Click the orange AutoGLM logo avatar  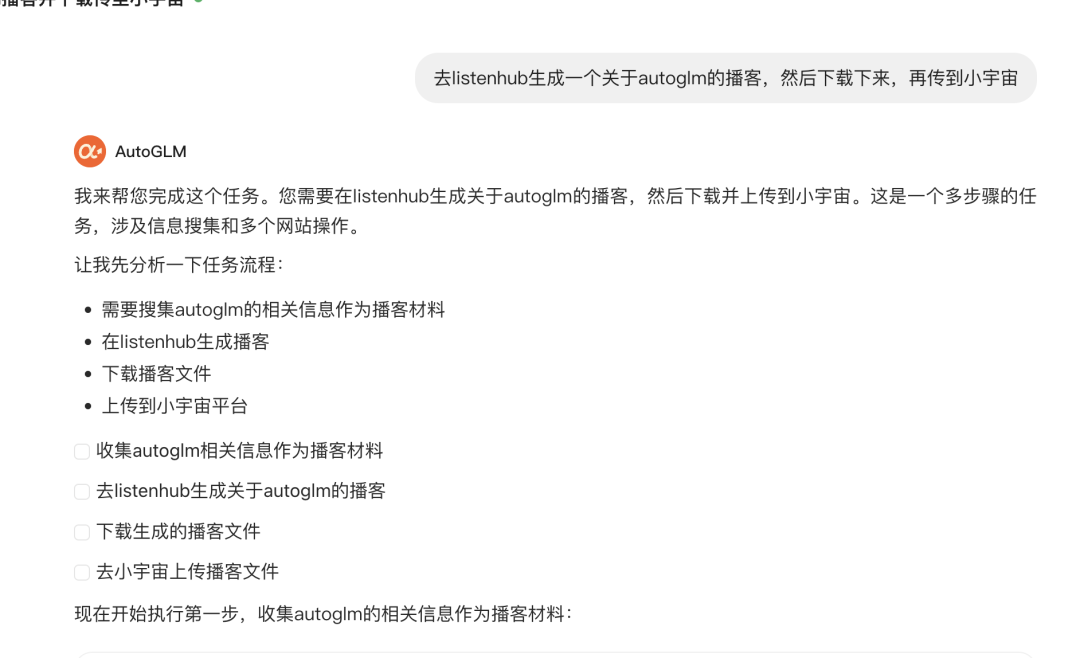point(90,151)
